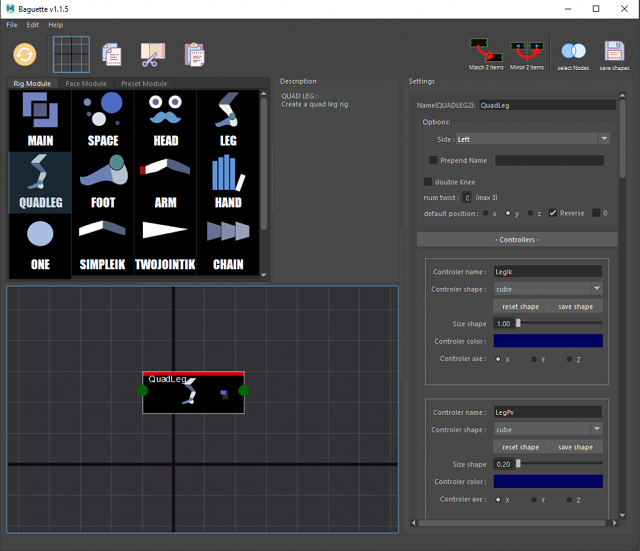Click the orange refresh icon in toolbar
This screenshot has width=640, height=551.
[x=25, y=54]
